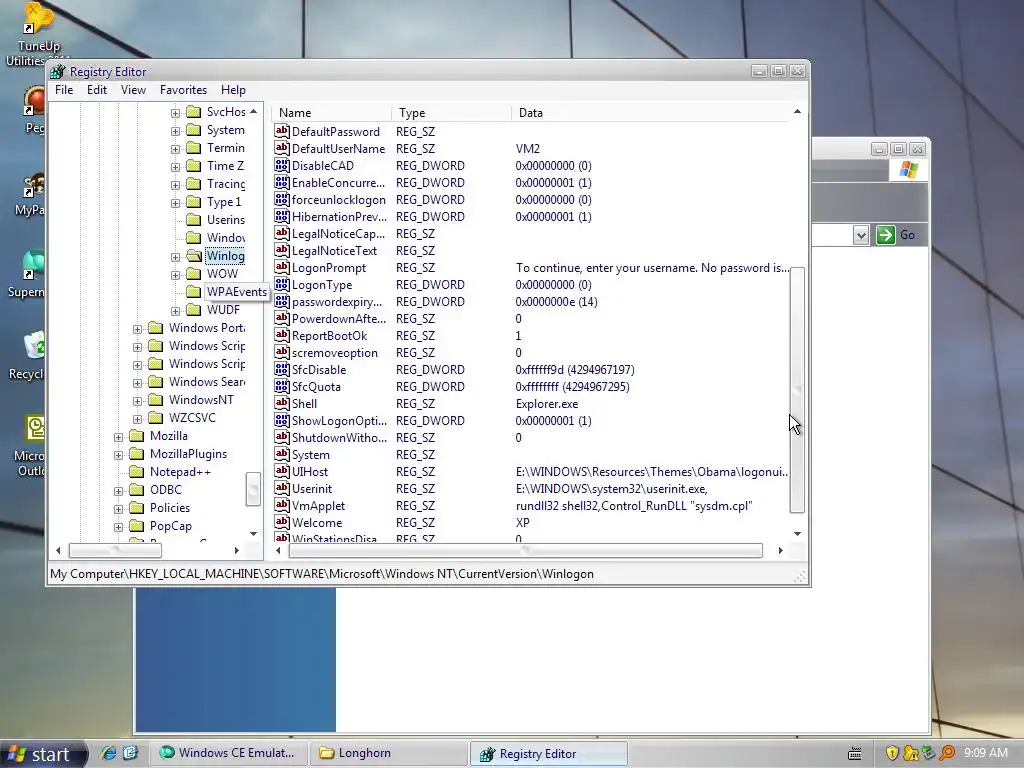The height and width of the screenshot is (768, 1024).
Task: Expand the MozillaPlugins tree node
Action: tap(118, 455)
